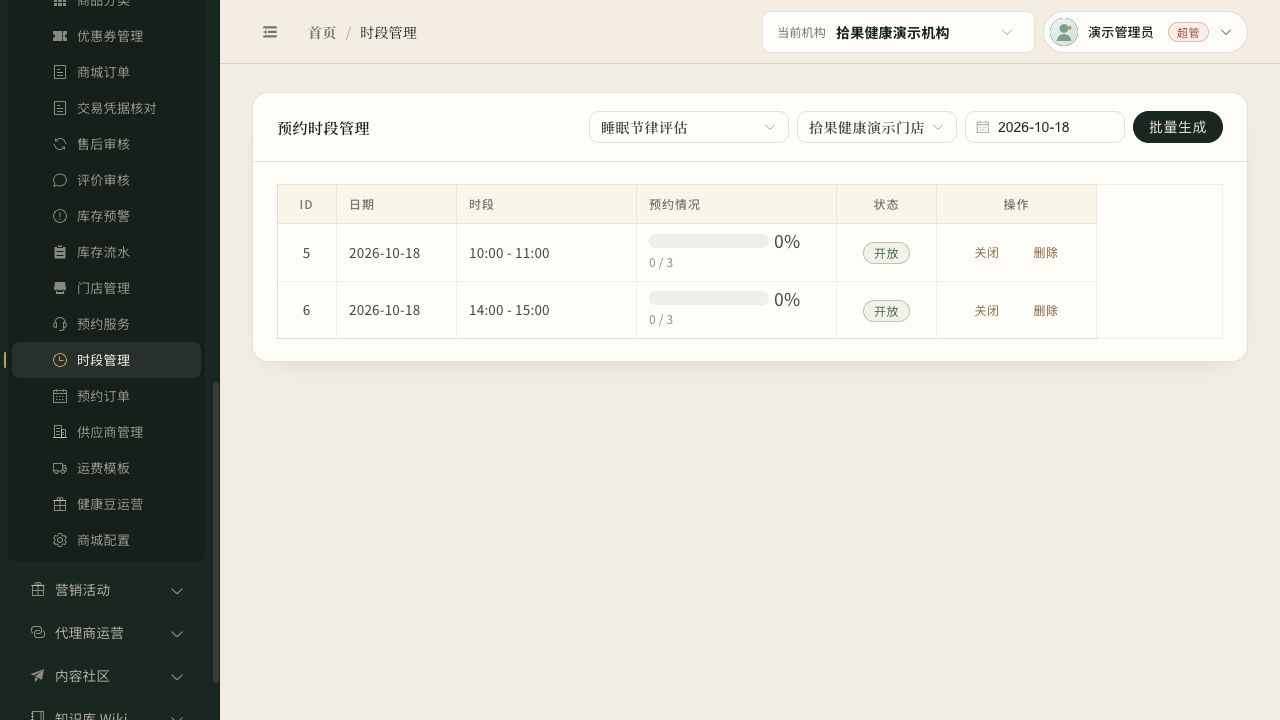Open 门店管理 menu item
This screenshot has height=720, width=1280.
coord(106,288)
